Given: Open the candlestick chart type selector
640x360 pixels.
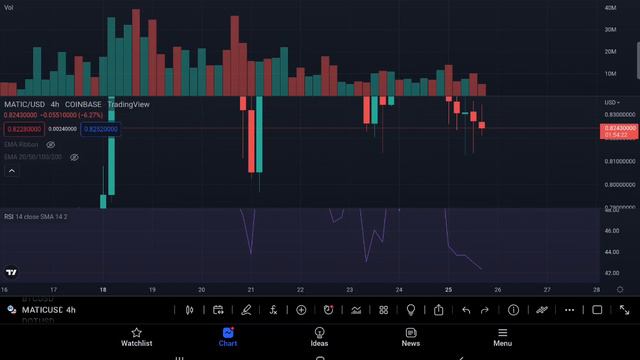Looking at the screenshot, I should point(189,310).
